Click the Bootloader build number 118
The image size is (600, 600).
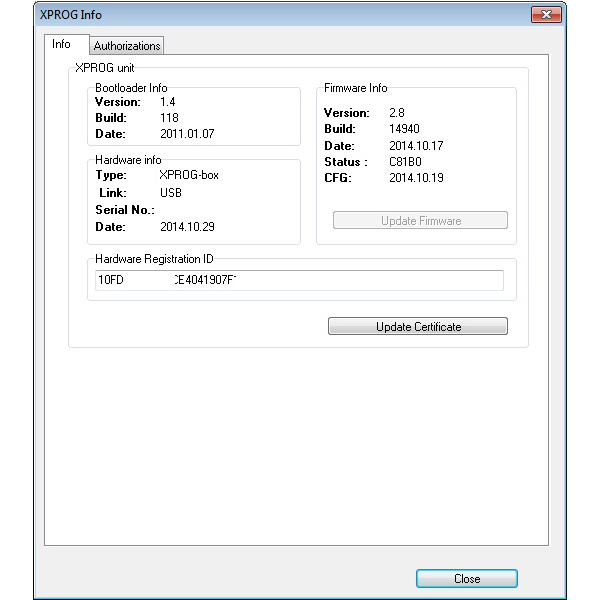169,117
